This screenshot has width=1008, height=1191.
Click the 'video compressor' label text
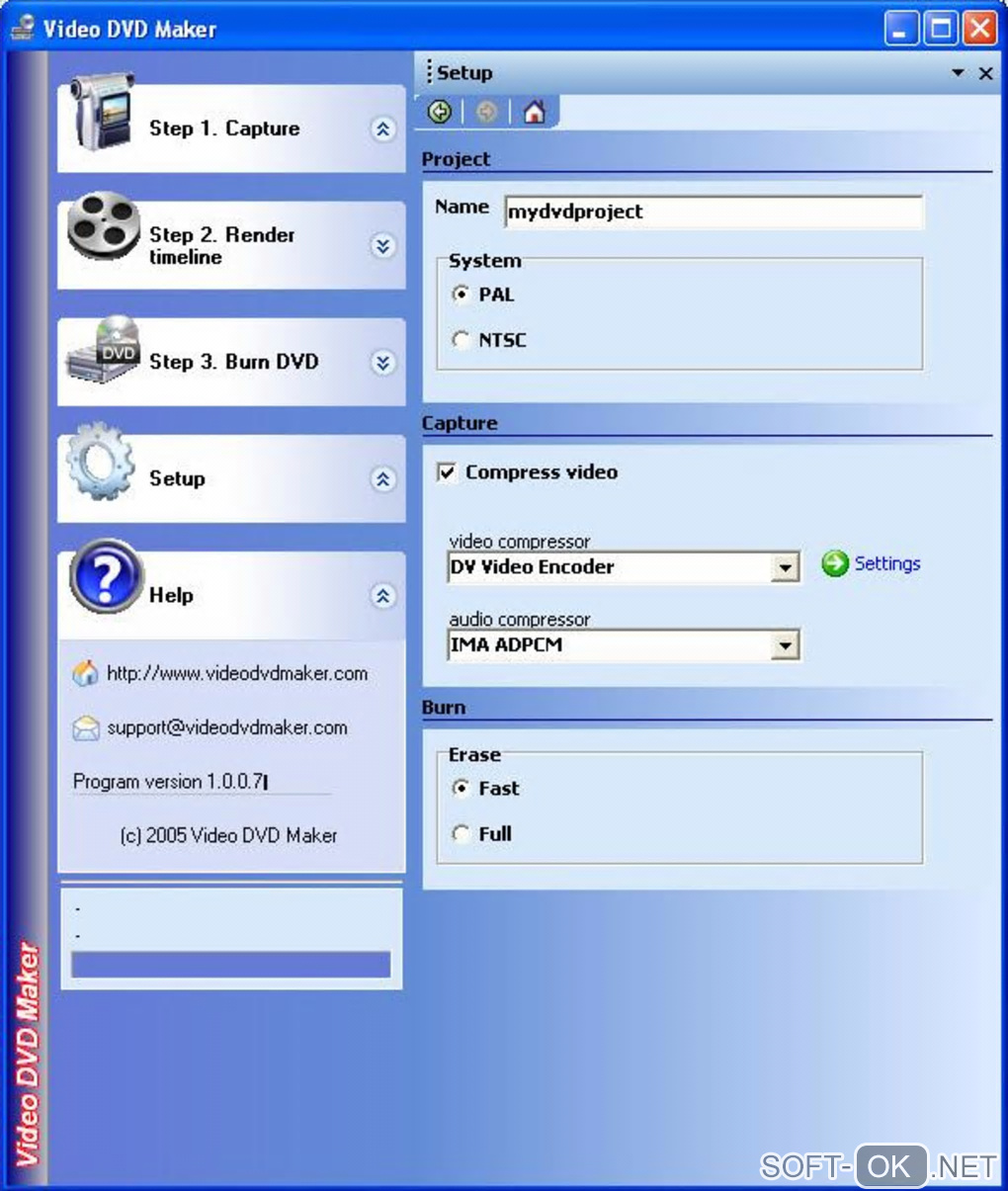[520, 542]
